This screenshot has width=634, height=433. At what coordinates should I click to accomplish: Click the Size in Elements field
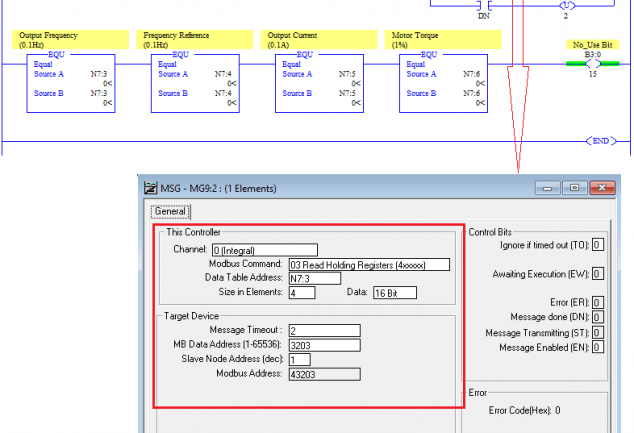click(x=302, y=293)
